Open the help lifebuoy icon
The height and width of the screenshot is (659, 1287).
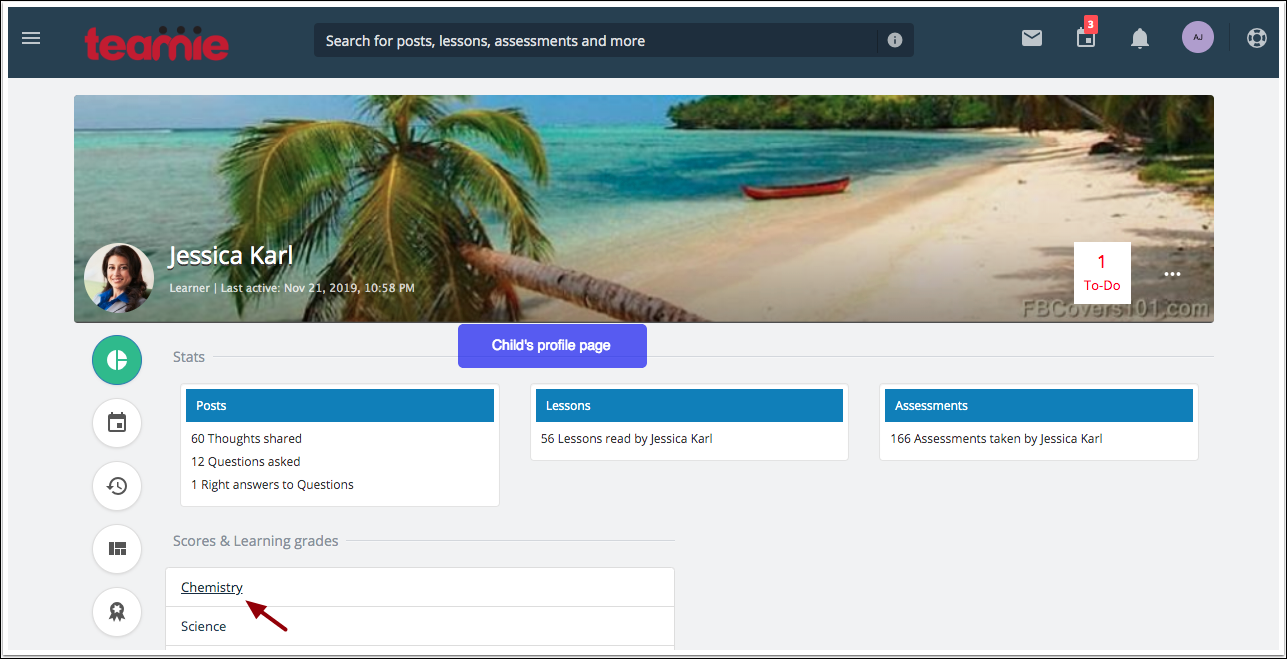click(1257, 38)
